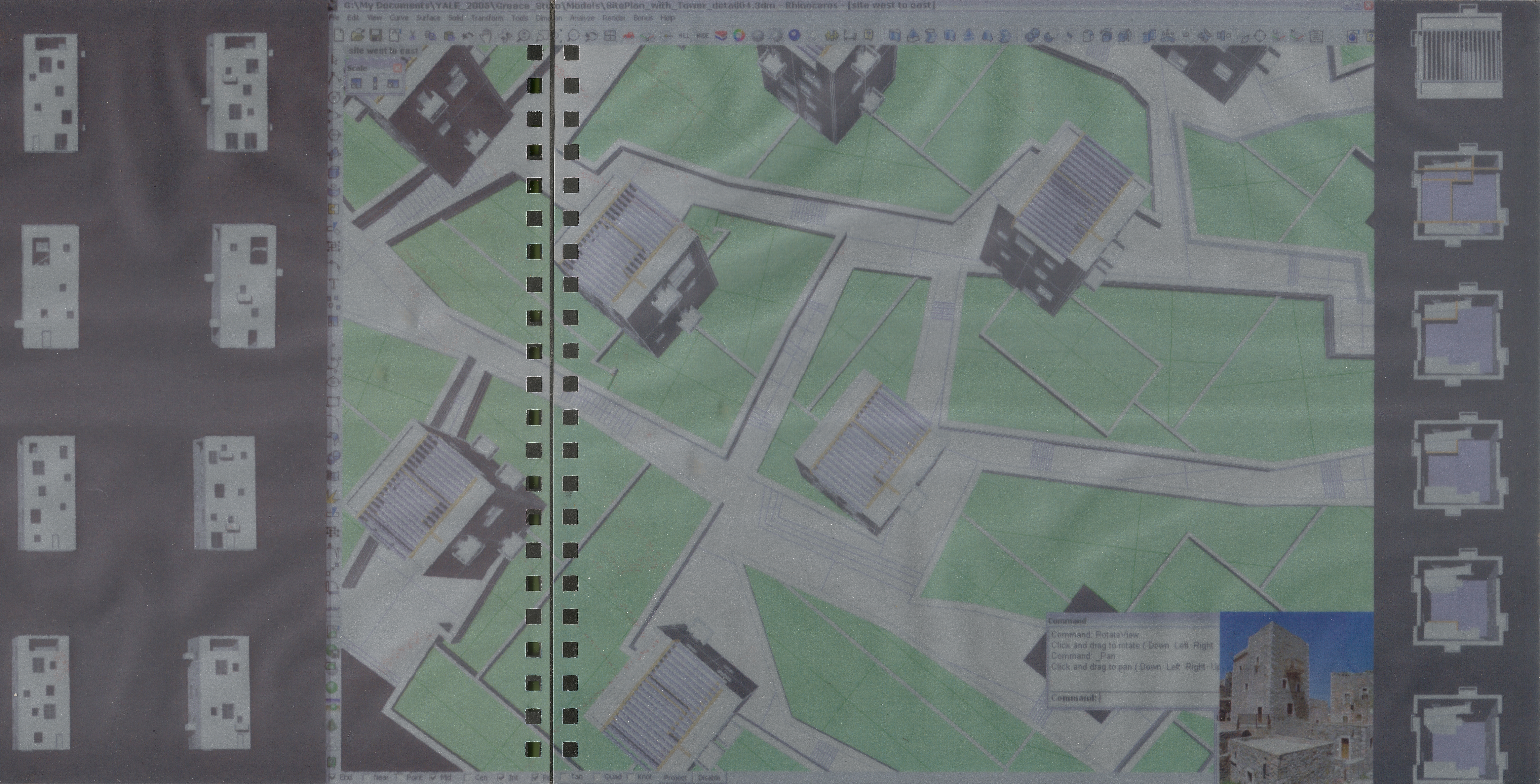The height and width of the screenshot is (784, 1540).
Task: Click the color wheel properties icon
Action: pos(739,35)
